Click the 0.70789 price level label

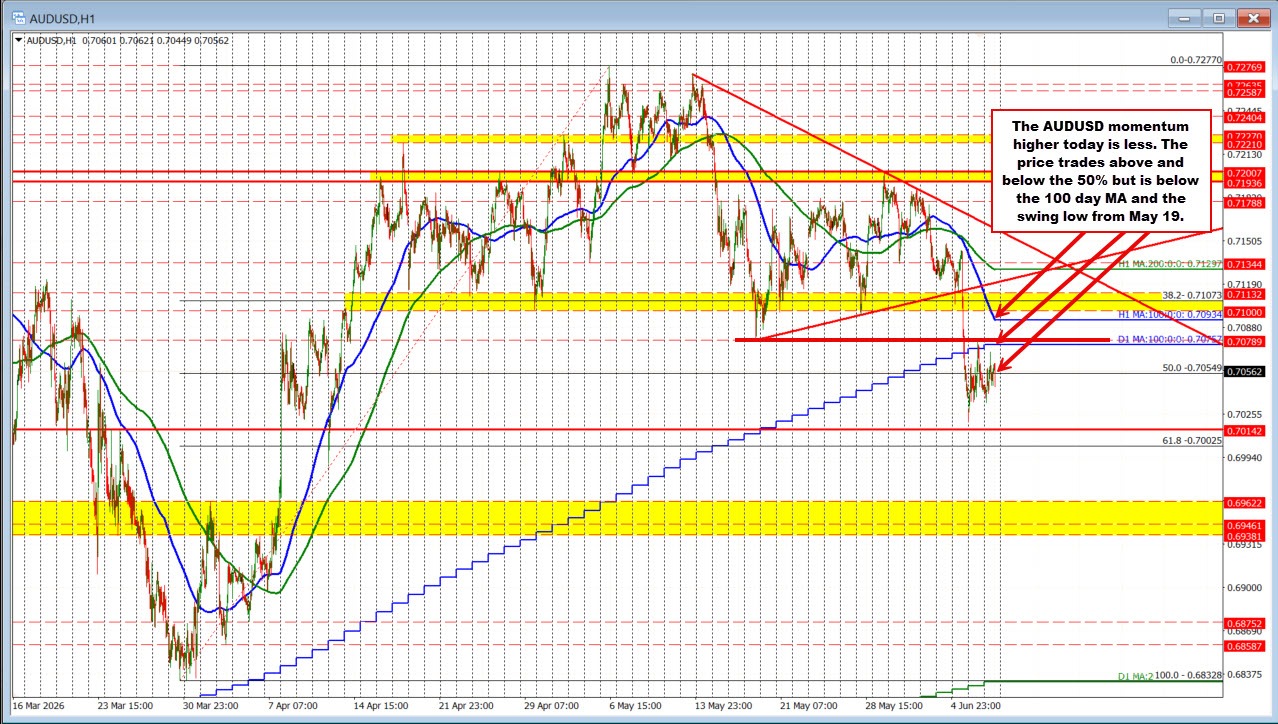(1245, 342)
